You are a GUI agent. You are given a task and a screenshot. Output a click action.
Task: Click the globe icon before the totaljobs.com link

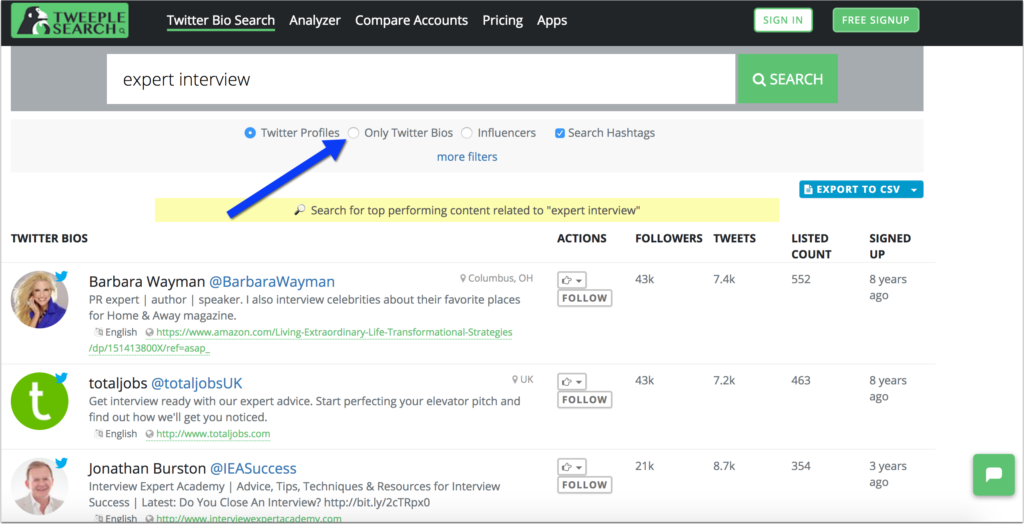point(150,434)
